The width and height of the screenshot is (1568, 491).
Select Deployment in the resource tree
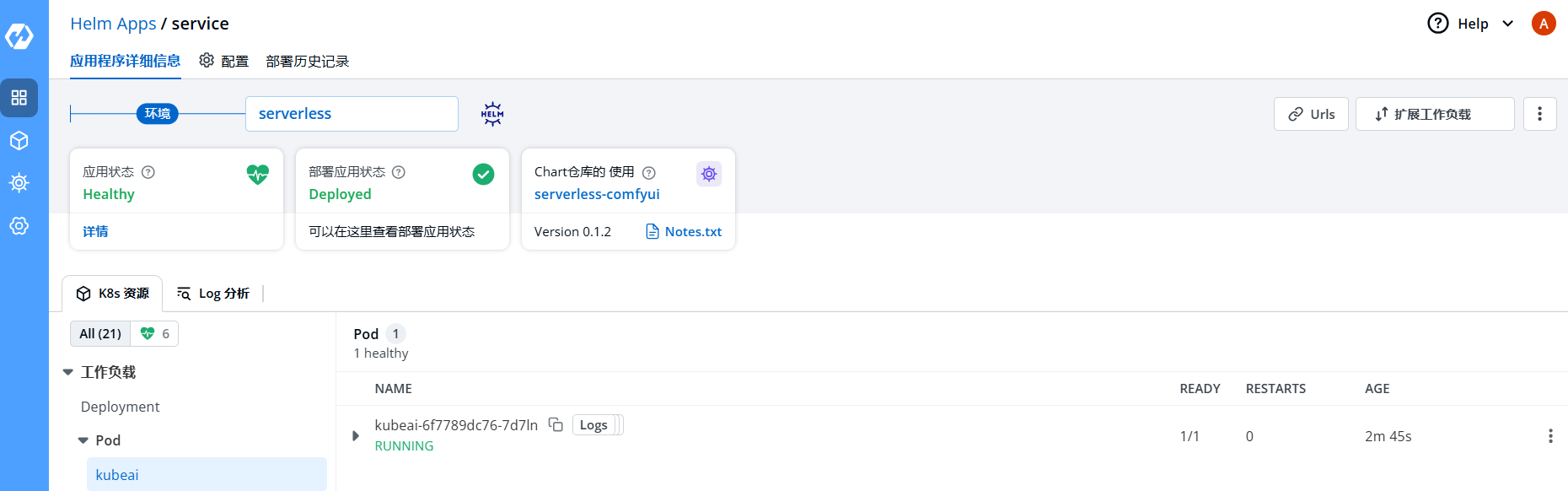[120, 407]
